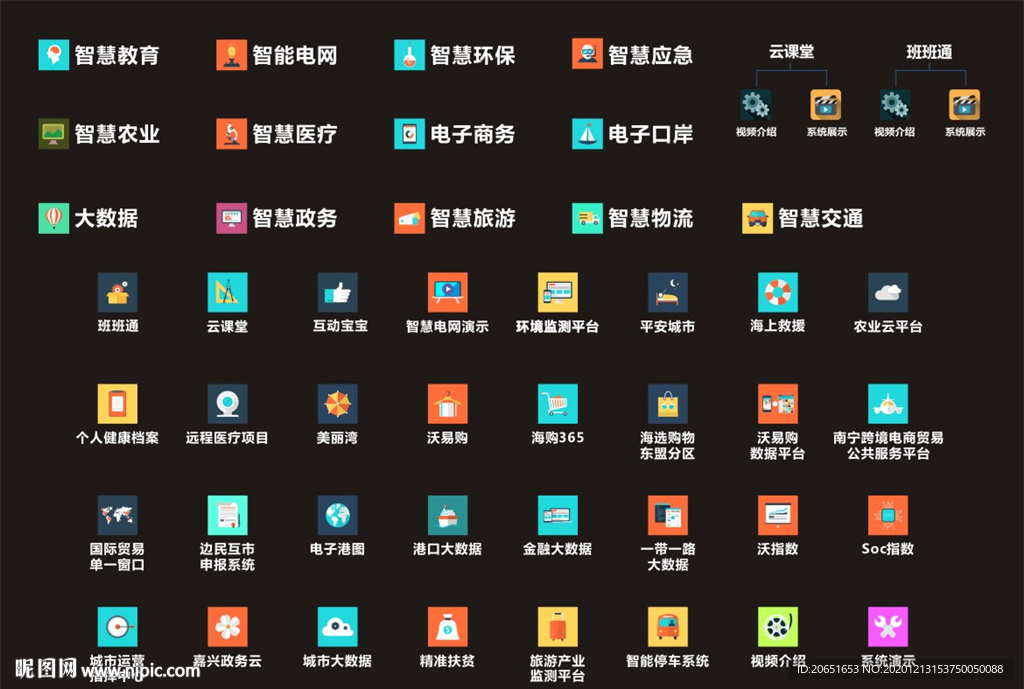Select the 系统展示 clapperboard under 班班通
1024x689 pixels.
point(963,102)
